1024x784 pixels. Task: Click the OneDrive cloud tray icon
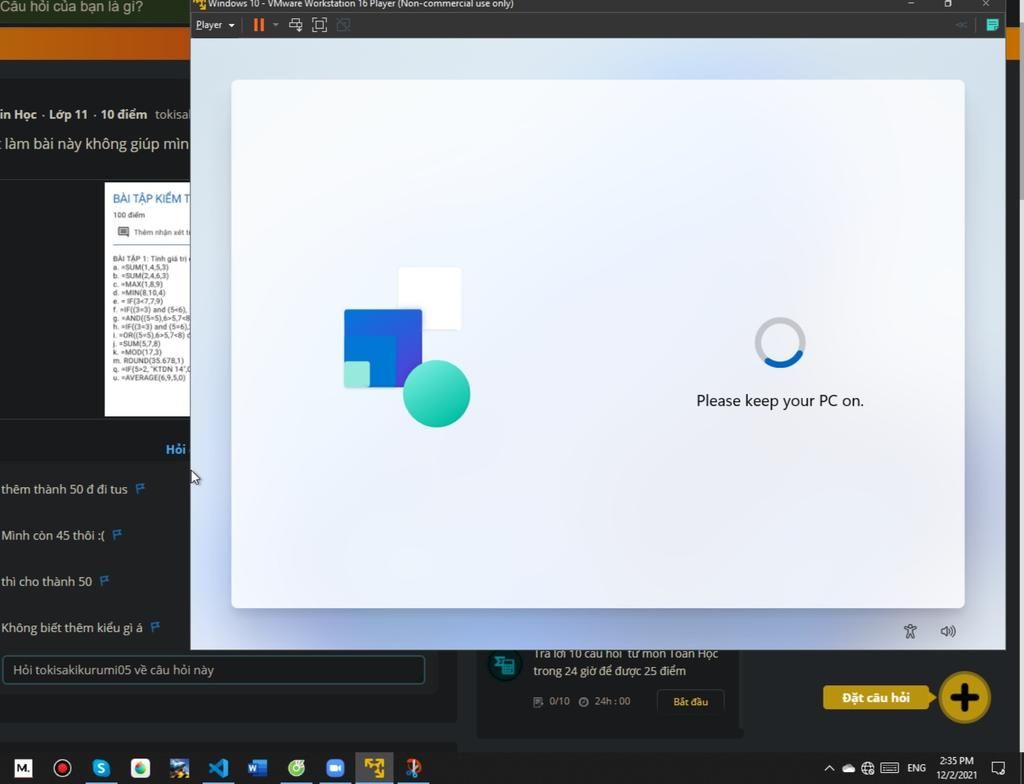pos(848,768)
